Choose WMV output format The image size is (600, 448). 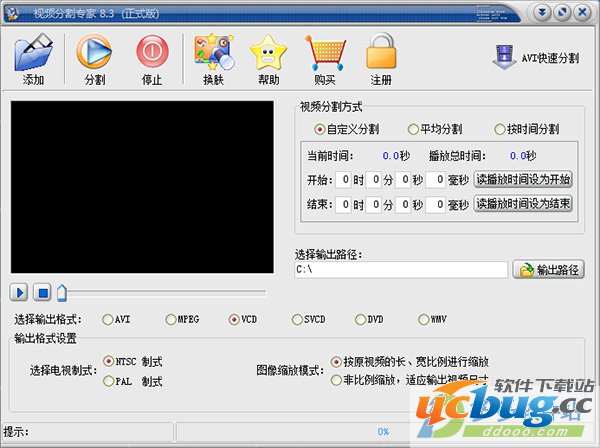coord(432,319)
